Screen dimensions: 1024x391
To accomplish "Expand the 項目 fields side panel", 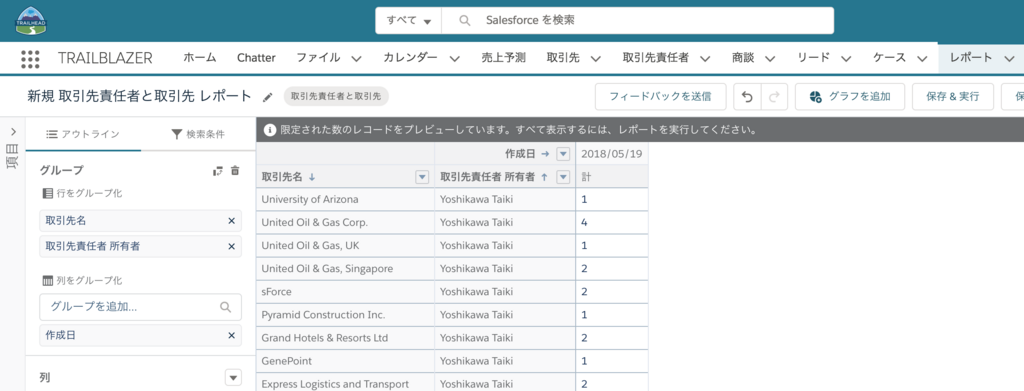I will click(x=13, y=131).
